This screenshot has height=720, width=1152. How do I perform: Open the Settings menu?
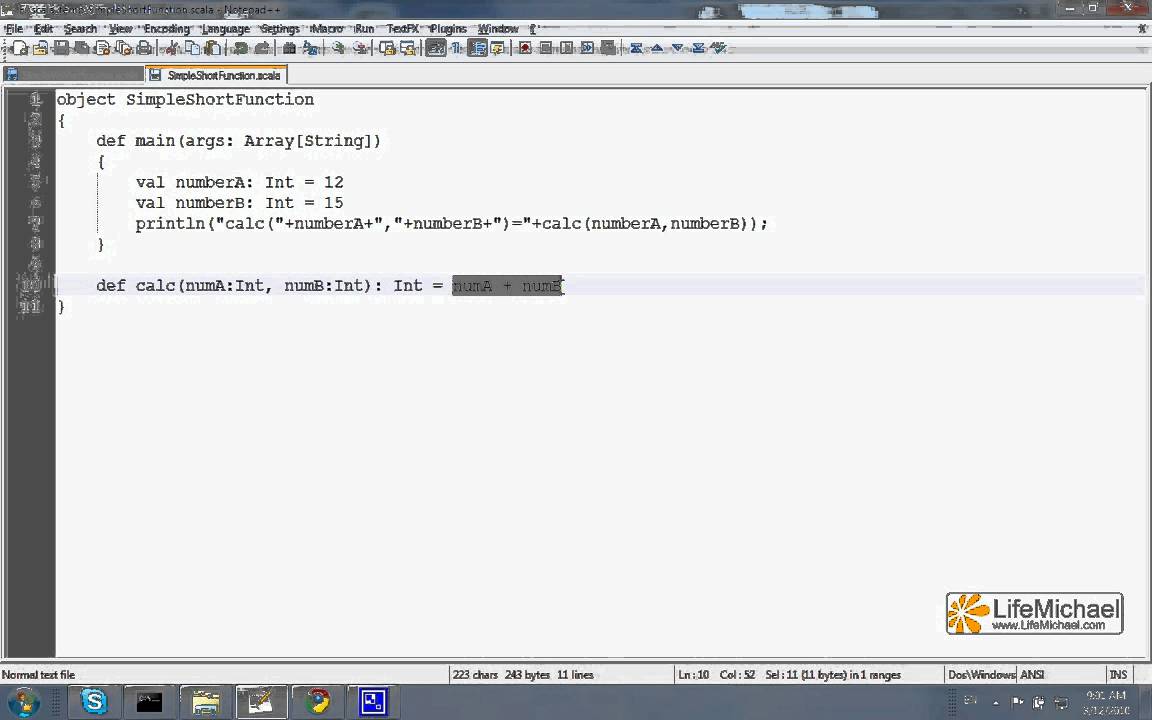click(280, 29)
